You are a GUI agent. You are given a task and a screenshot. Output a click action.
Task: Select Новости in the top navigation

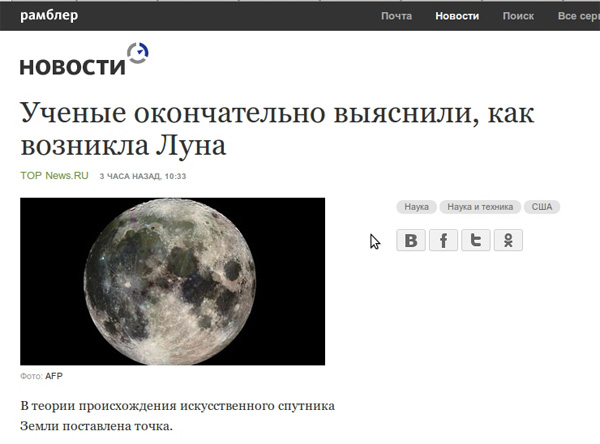point(457,16)
